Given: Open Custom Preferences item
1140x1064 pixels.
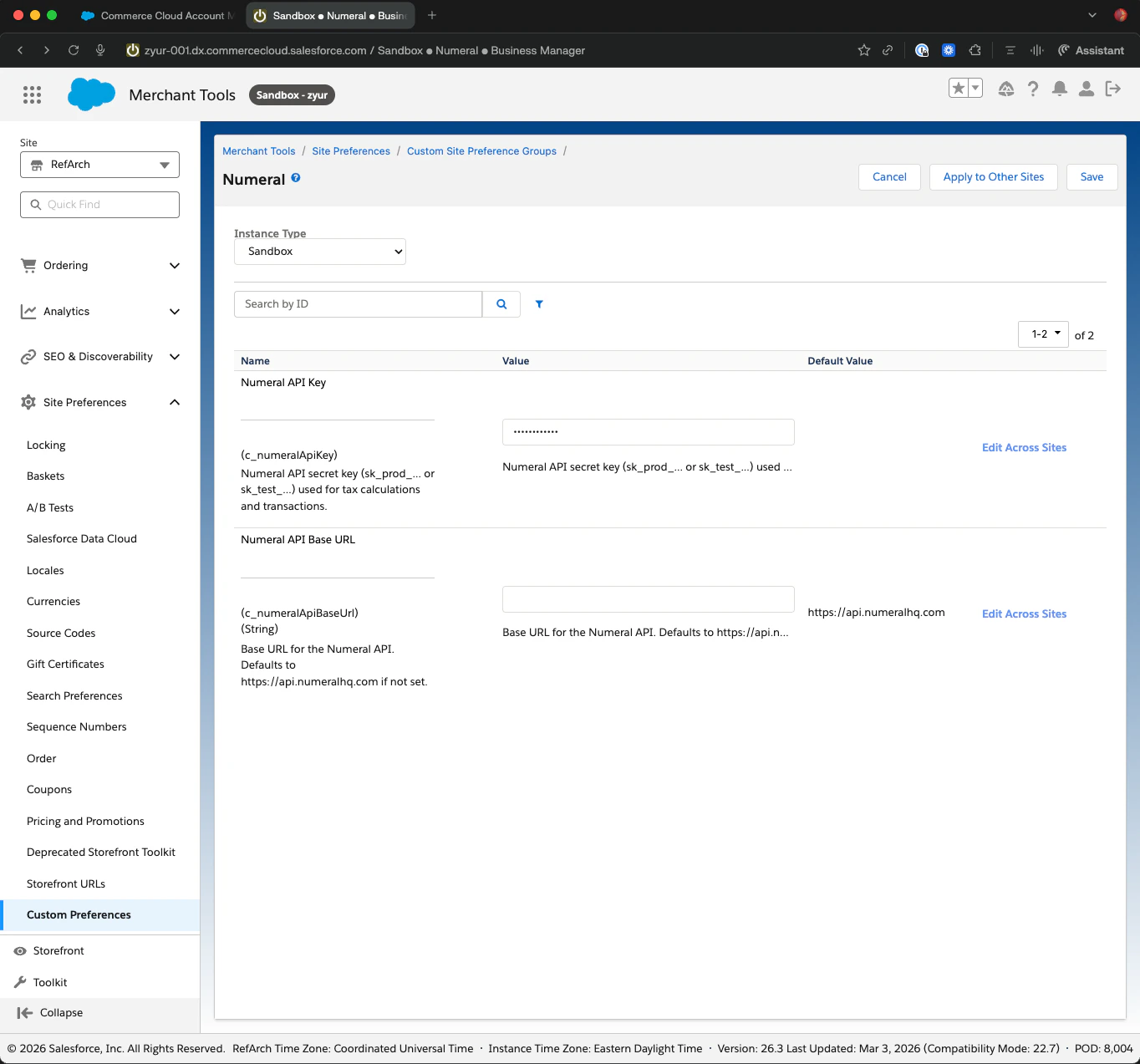Looking at the screenshot, I should pyautogui.click(x=79, y=915).
